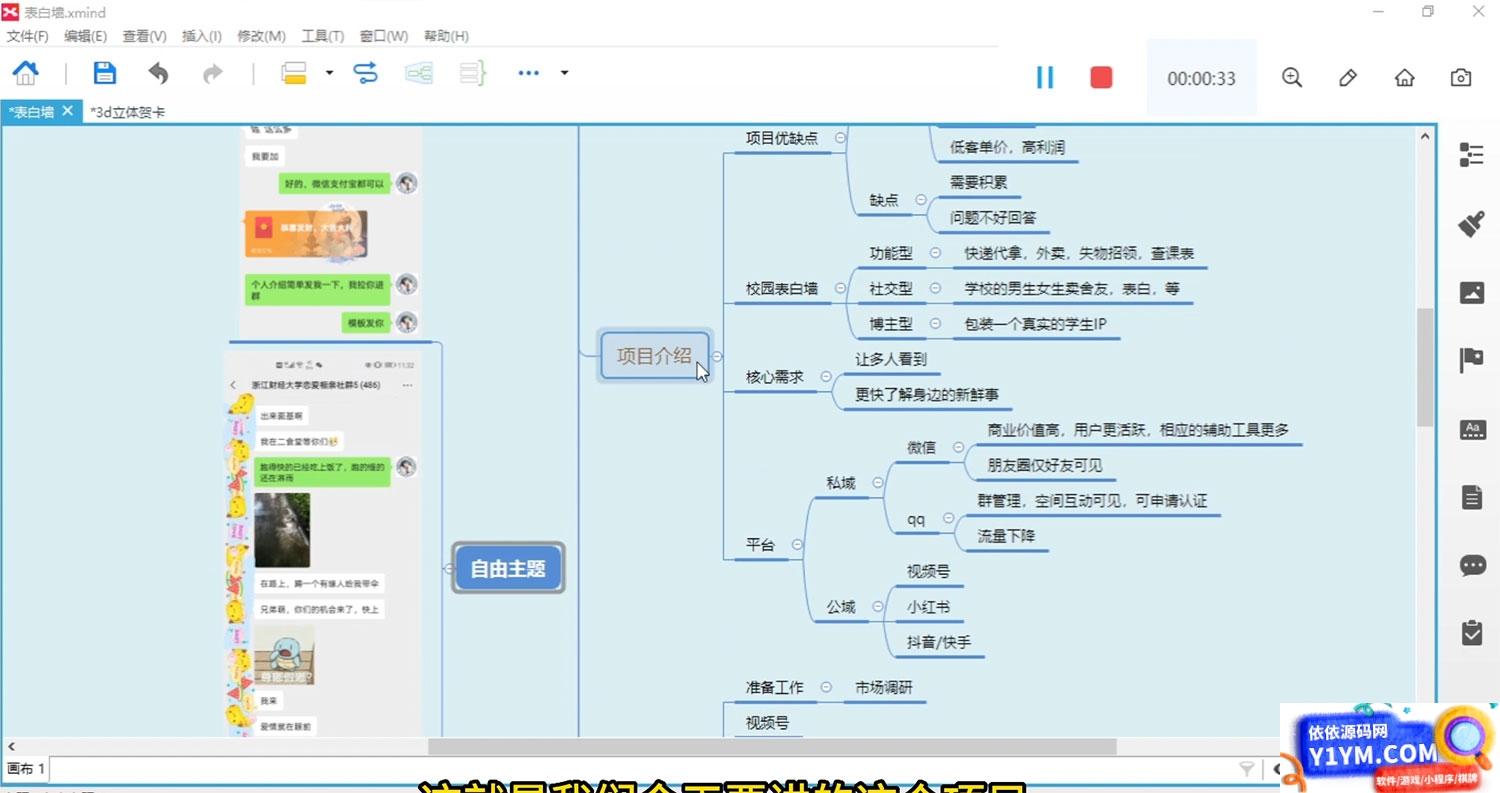The height and width of the screenshot is (793, 1500).
Task: Open the Image panel in sidebar
Action: (1472, 292)
